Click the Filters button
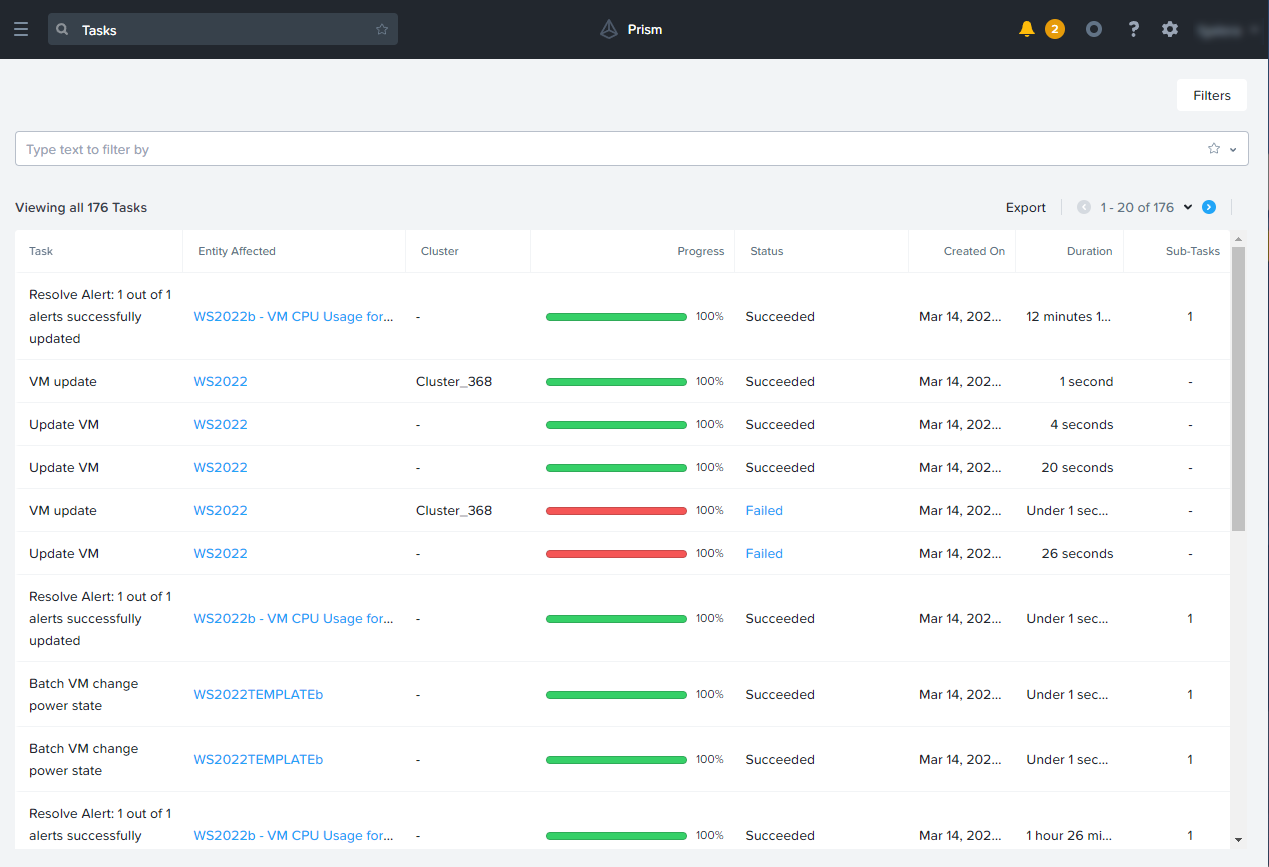Image resolution: width=1269 pixels, height=867 pixels. pos(1211,95)
